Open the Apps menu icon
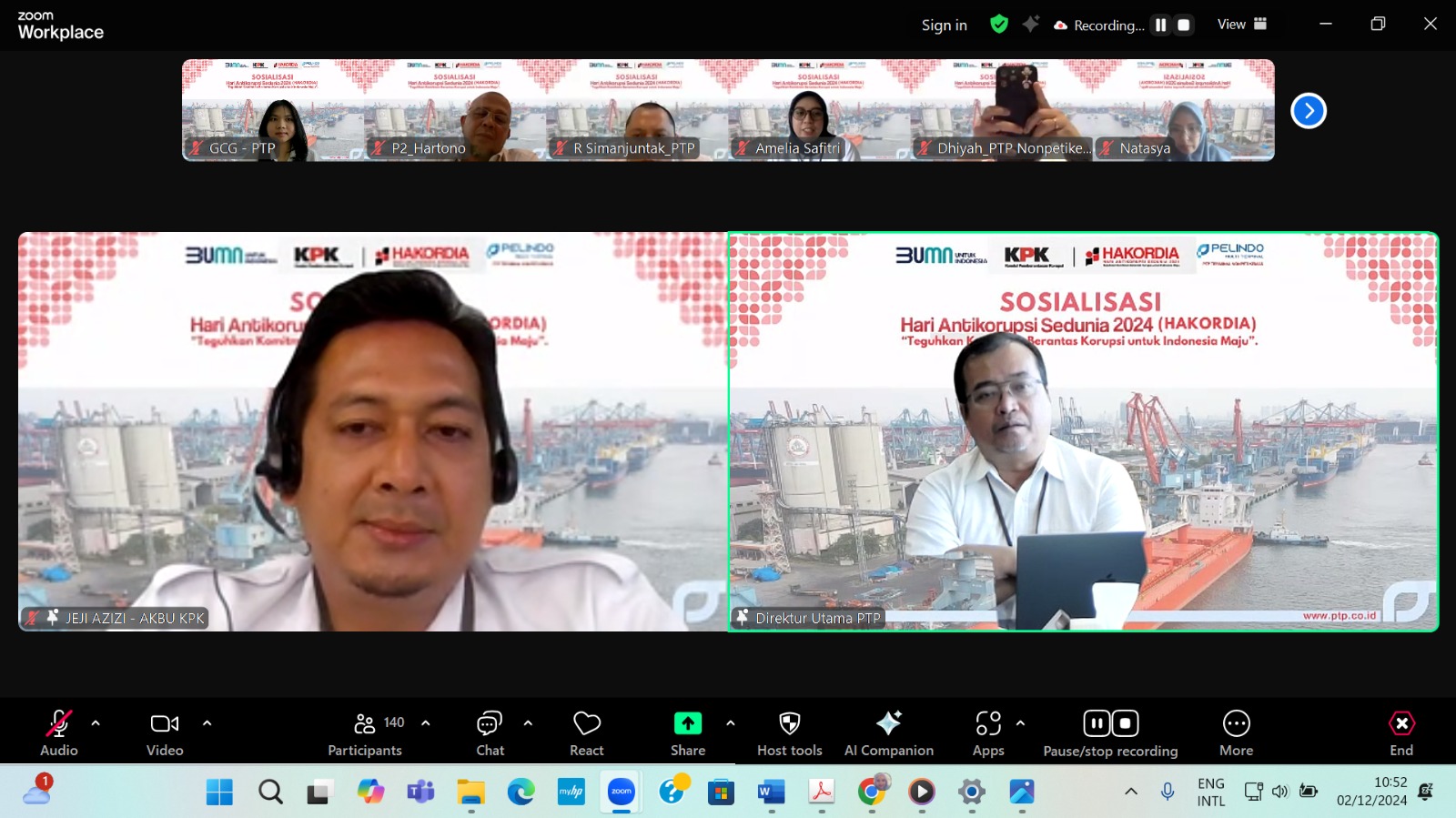The width and height of the screenshot is (1456, 818). click(x=988, y=732)
